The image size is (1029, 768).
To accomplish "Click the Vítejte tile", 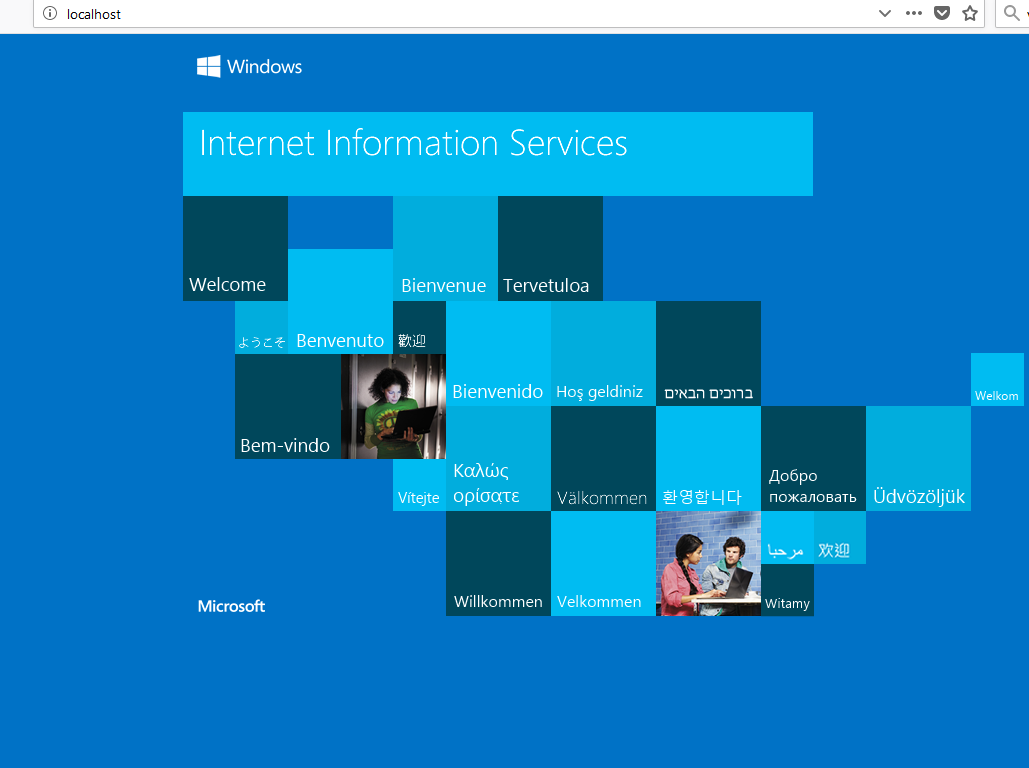I will pyautogui.click(x=419, y=484).
